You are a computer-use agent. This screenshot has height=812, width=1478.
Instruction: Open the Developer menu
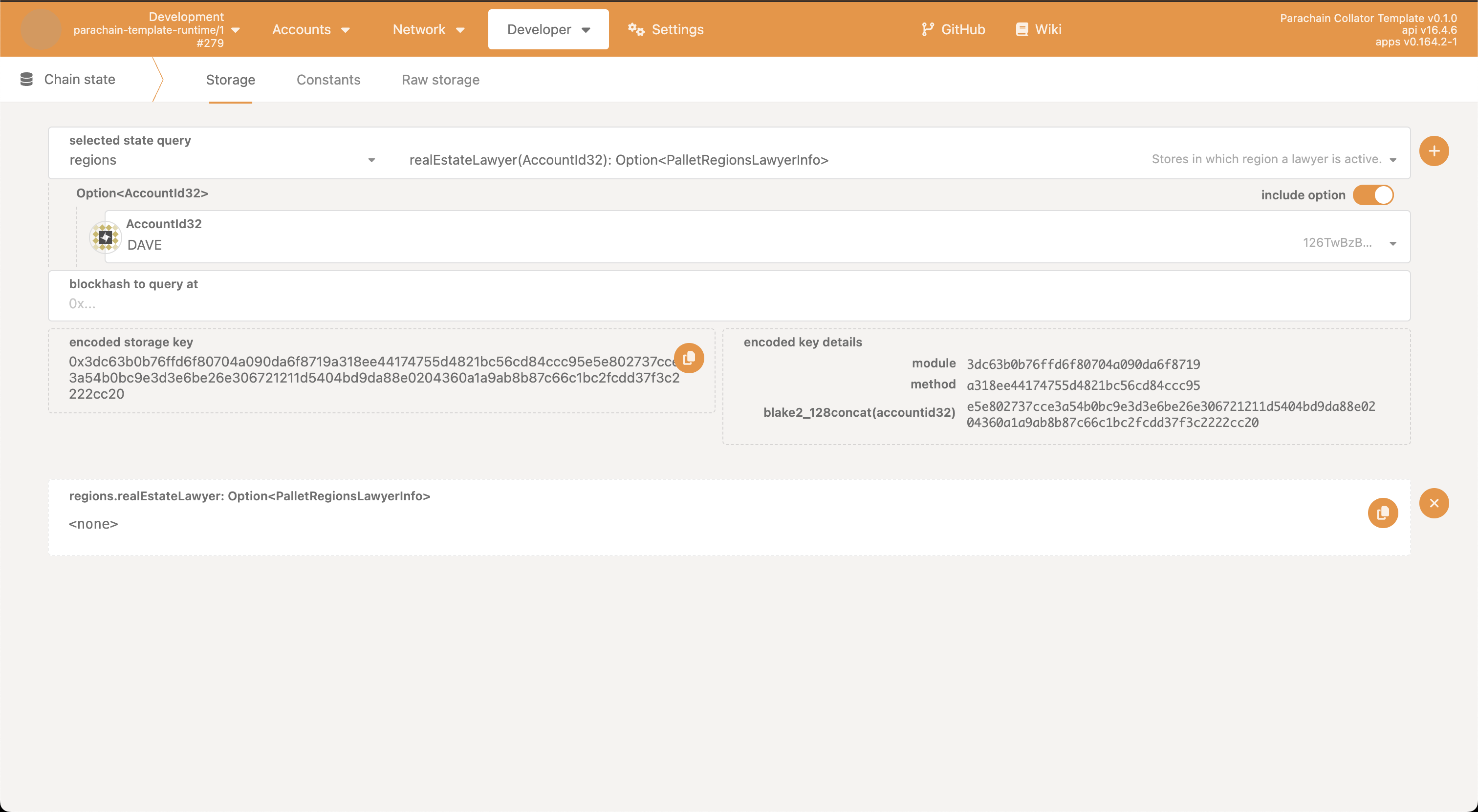click(548, 29)
